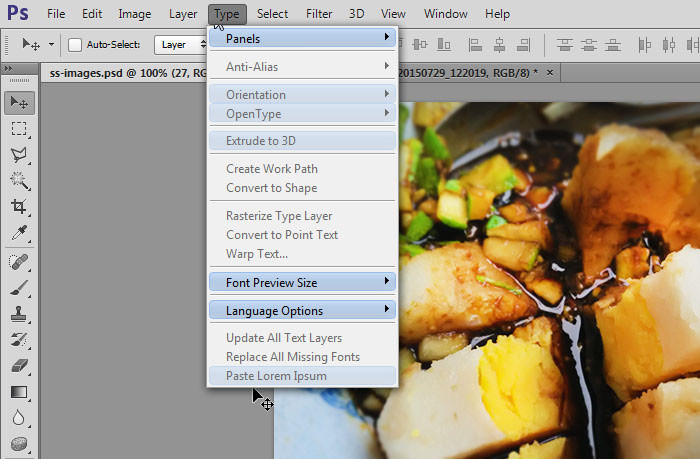Select the Move tool in toolbar
The image size is (700, 459).
click(x=19, y=102)
